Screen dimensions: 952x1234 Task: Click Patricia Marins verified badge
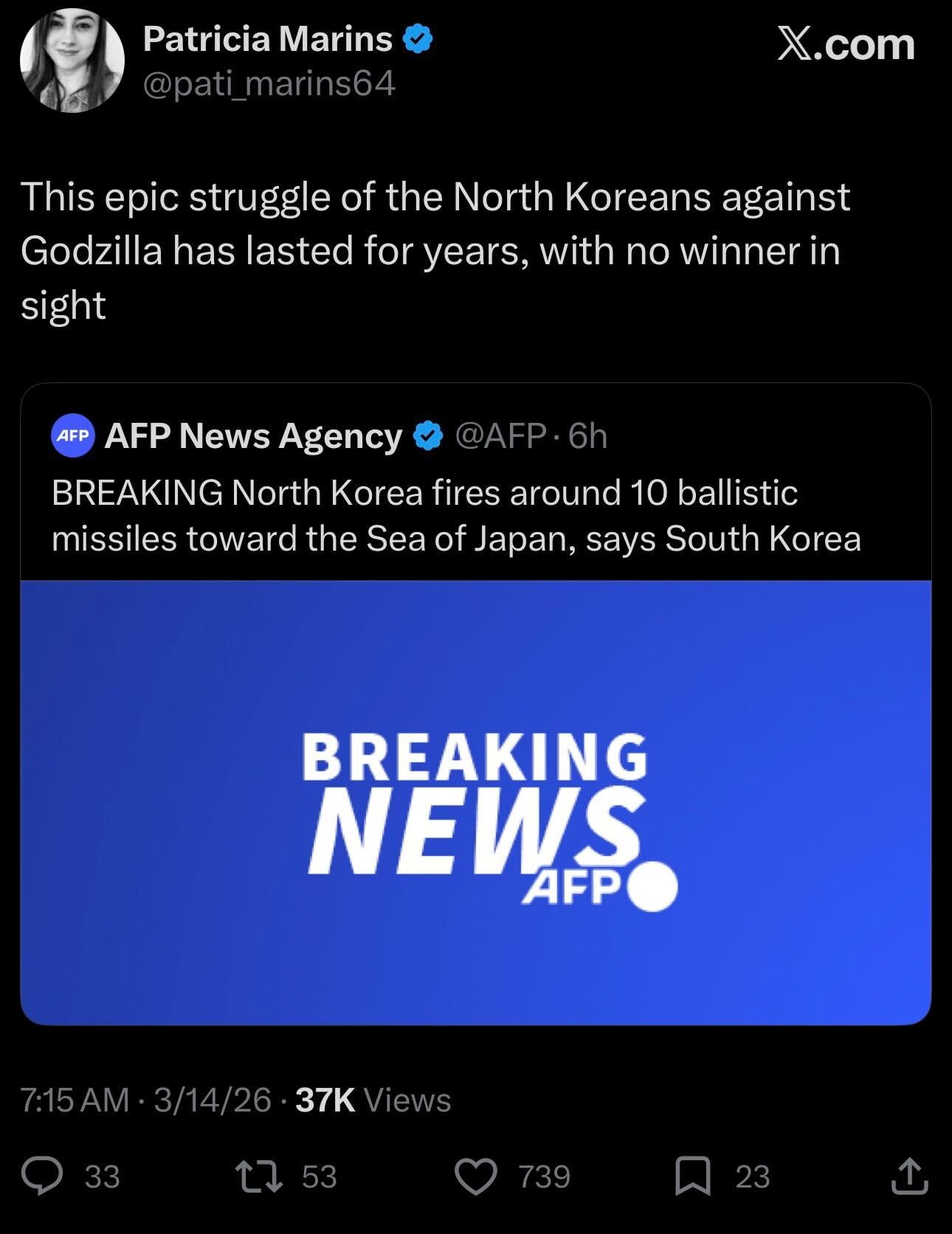[x=417, y=39]
